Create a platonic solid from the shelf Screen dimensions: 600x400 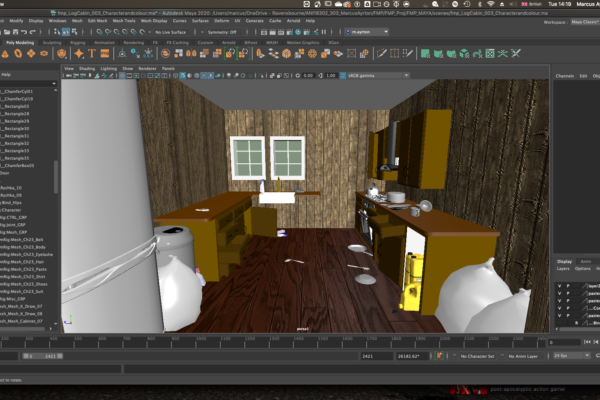[x=61, y=54]
